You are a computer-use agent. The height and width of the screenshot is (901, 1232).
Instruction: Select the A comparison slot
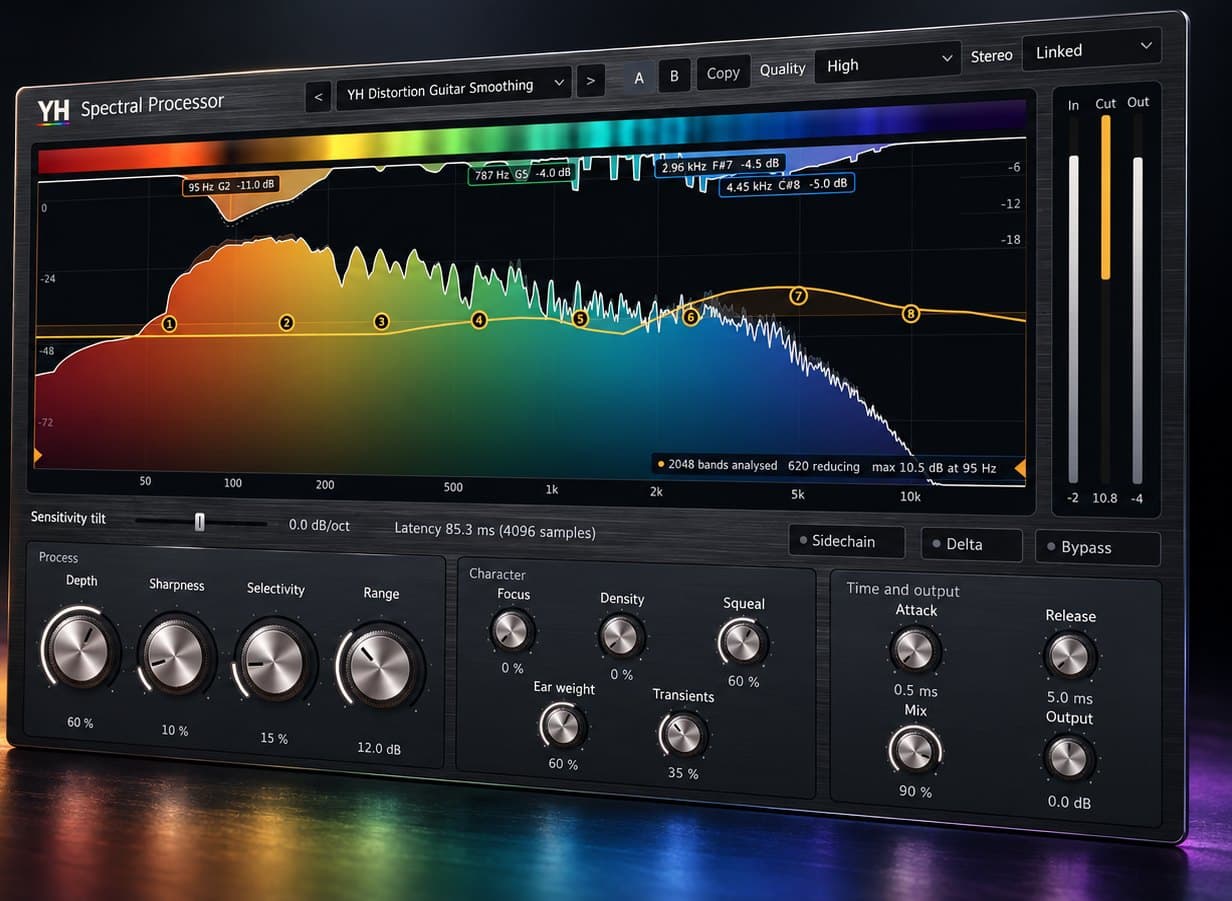639,77
